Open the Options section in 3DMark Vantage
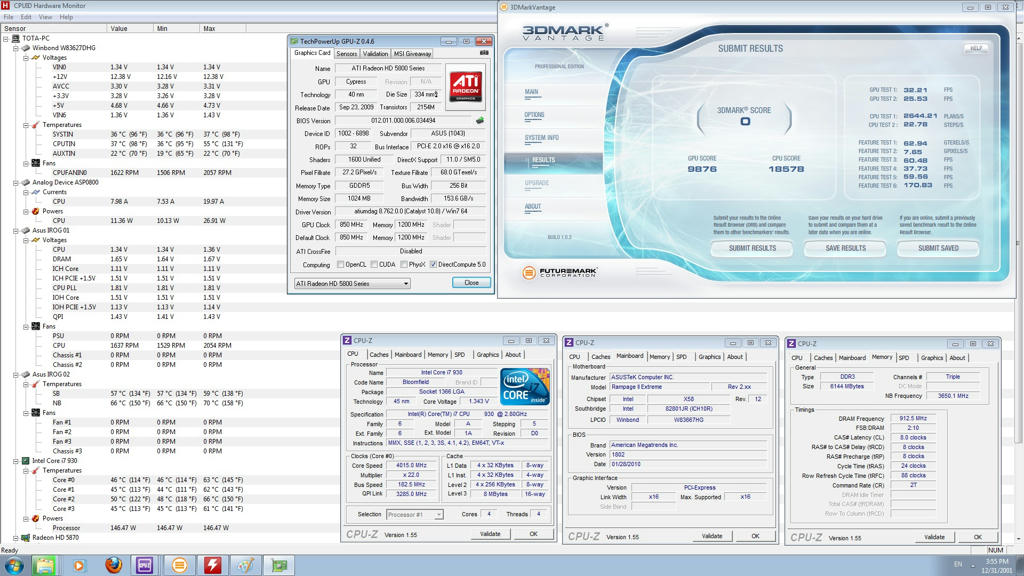The image size is (1024, 576). [x=534, y=115]
